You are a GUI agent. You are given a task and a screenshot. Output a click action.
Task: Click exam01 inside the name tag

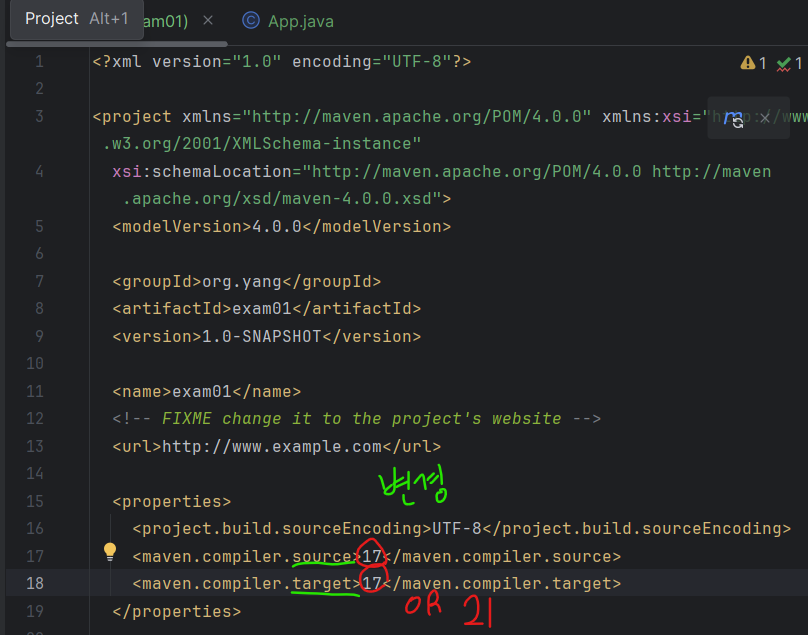coord(202,392)
